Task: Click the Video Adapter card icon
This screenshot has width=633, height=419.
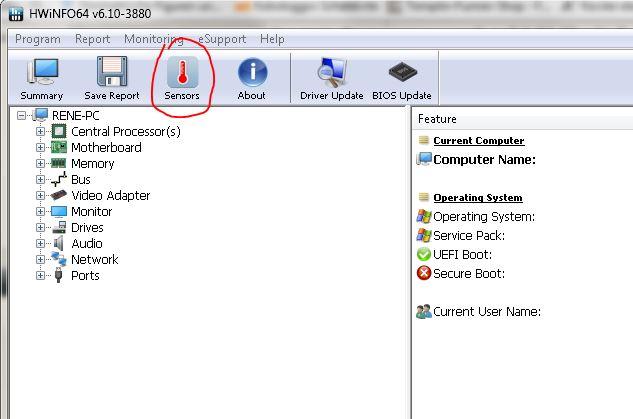Action: point(59,195)
